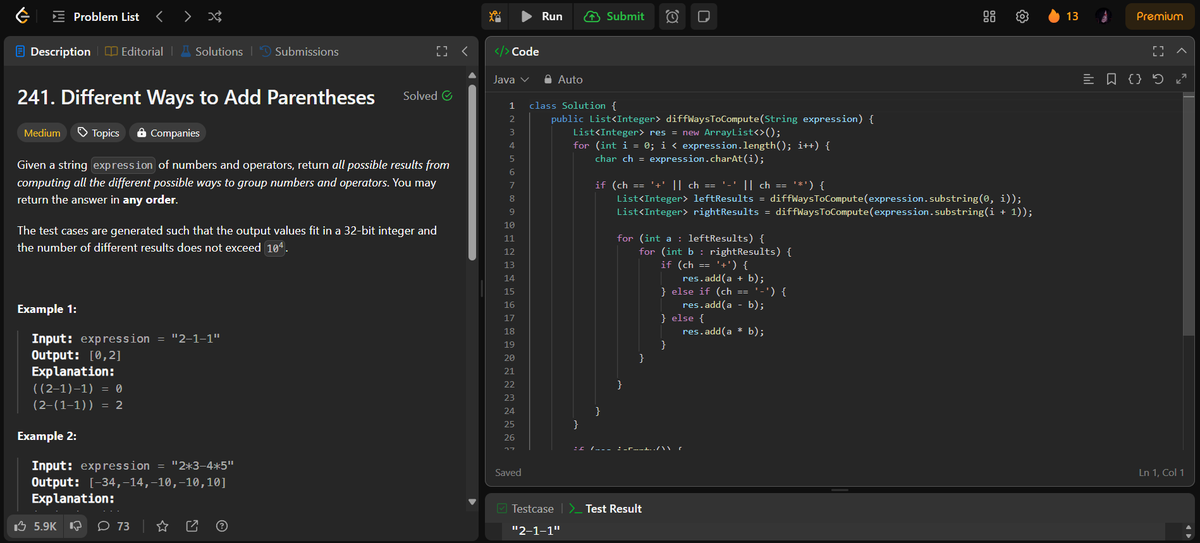This screenshot has height=543, width=1200.
Task: Switch to the Editorial tab
Action: pos(134,52)
